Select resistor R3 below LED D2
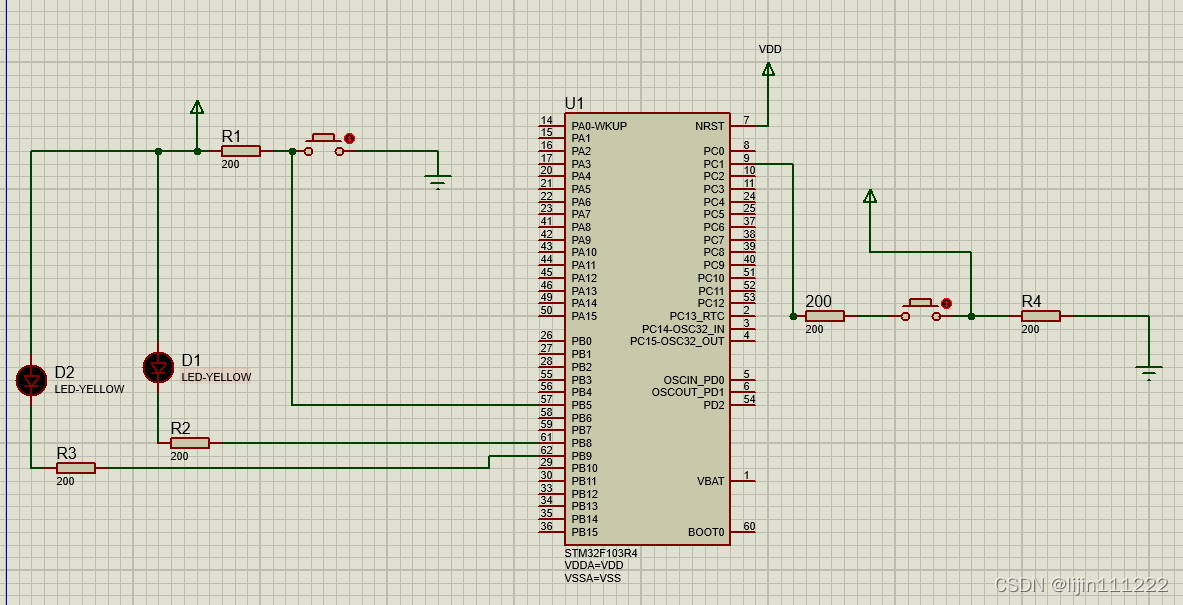 75,468
